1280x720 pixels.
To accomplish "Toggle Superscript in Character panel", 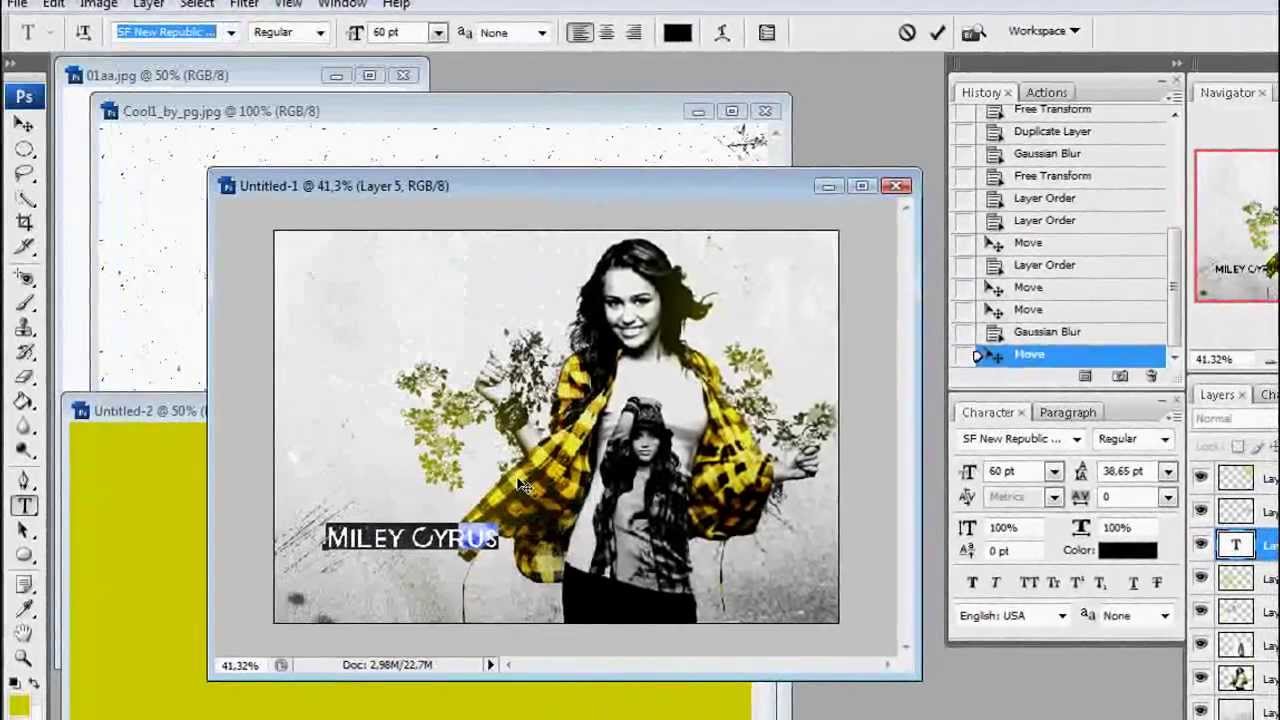I will pos(1078,582).
